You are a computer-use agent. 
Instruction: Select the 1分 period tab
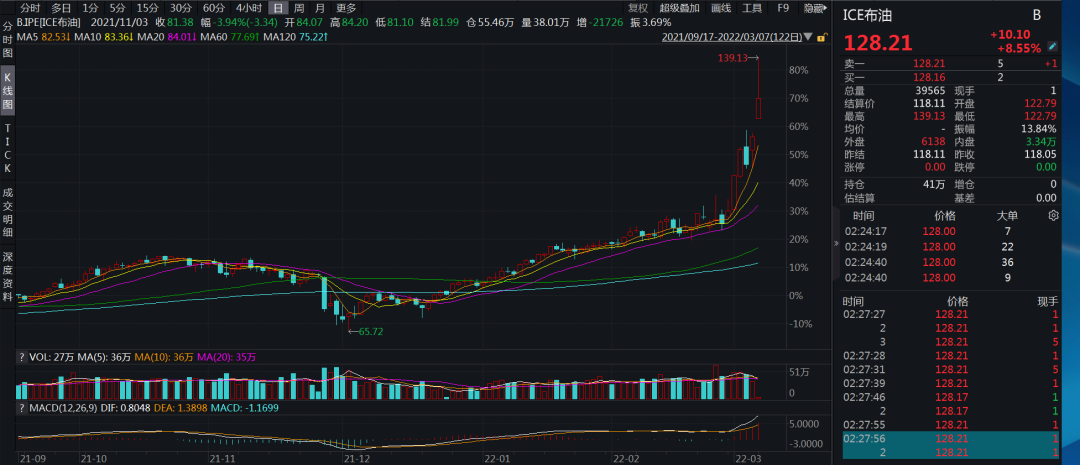90,8
